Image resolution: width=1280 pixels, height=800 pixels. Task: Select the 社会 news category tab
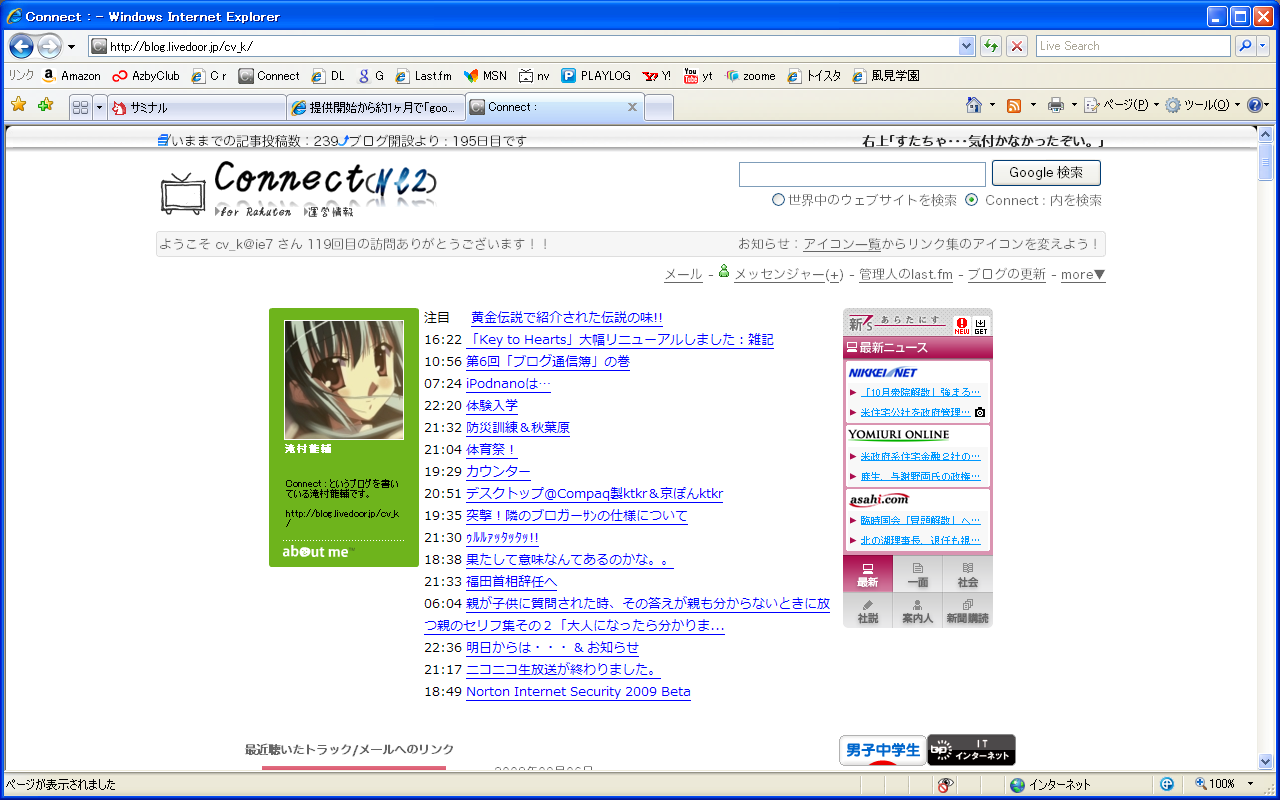click(x=968, y=574)
